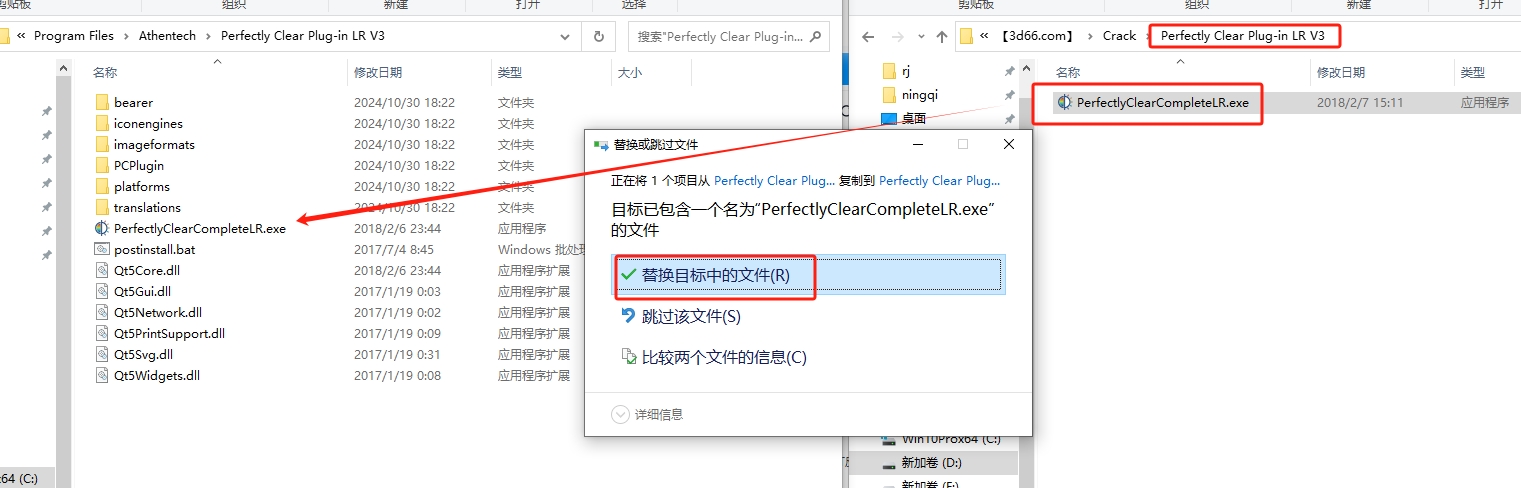Expand chevron between 【3d66.com】 and Crack
This screenshot has width=1521, height=488.
[x=1089, y=36]
